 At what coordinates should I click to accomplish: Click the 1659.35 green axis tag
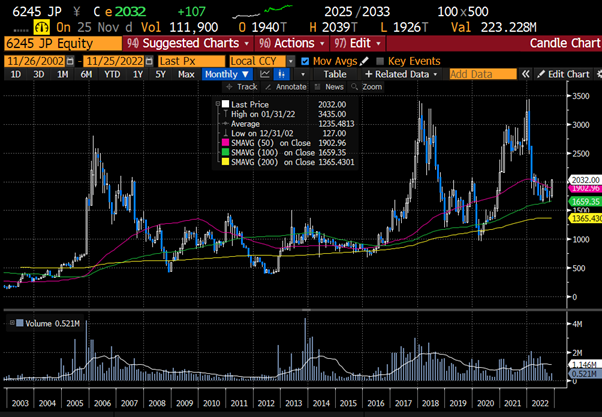tap(586, 202)
